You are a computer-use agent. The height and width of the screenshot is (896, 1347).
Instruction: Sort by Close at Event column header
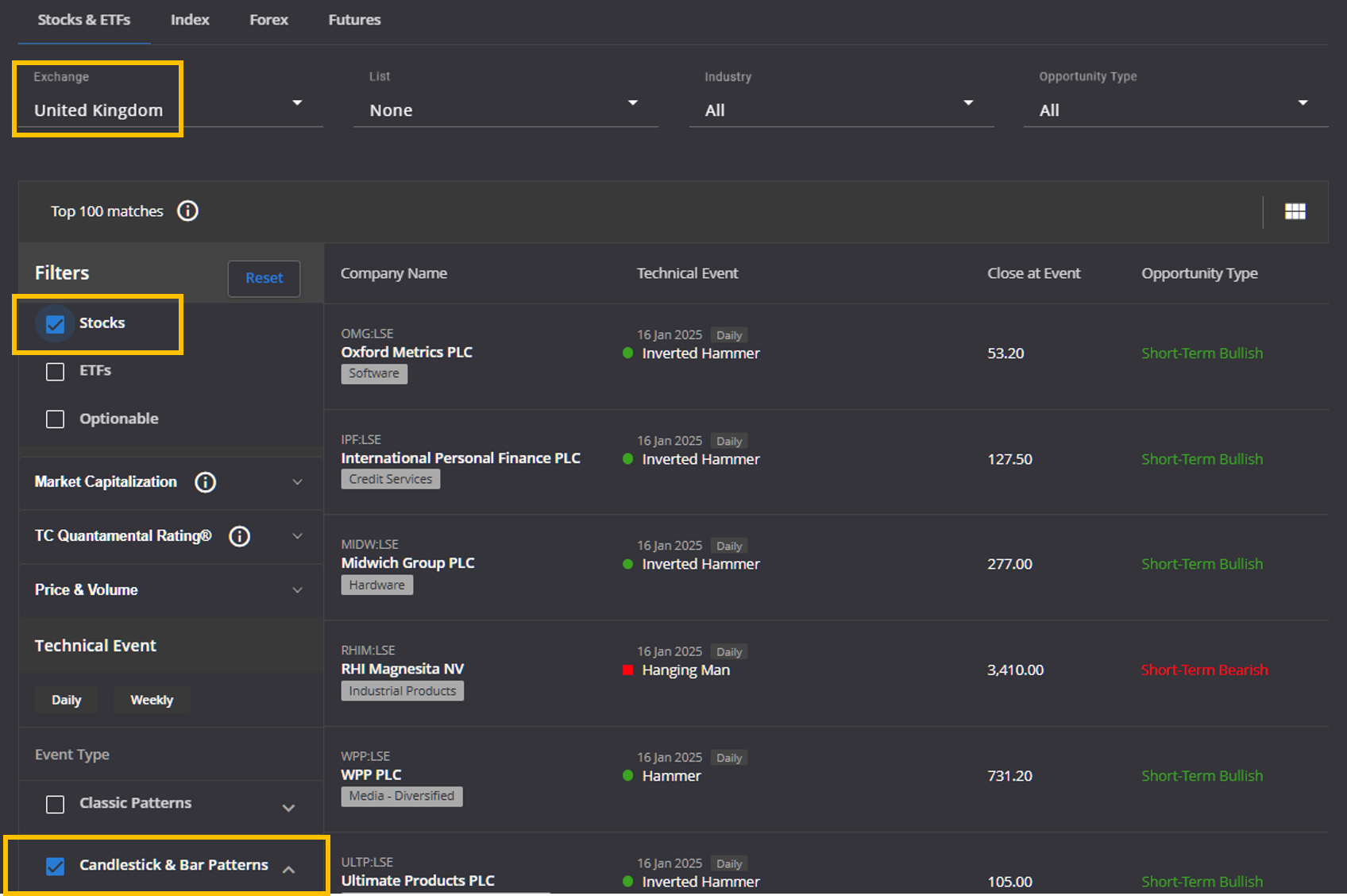[x=1033, y=273]
